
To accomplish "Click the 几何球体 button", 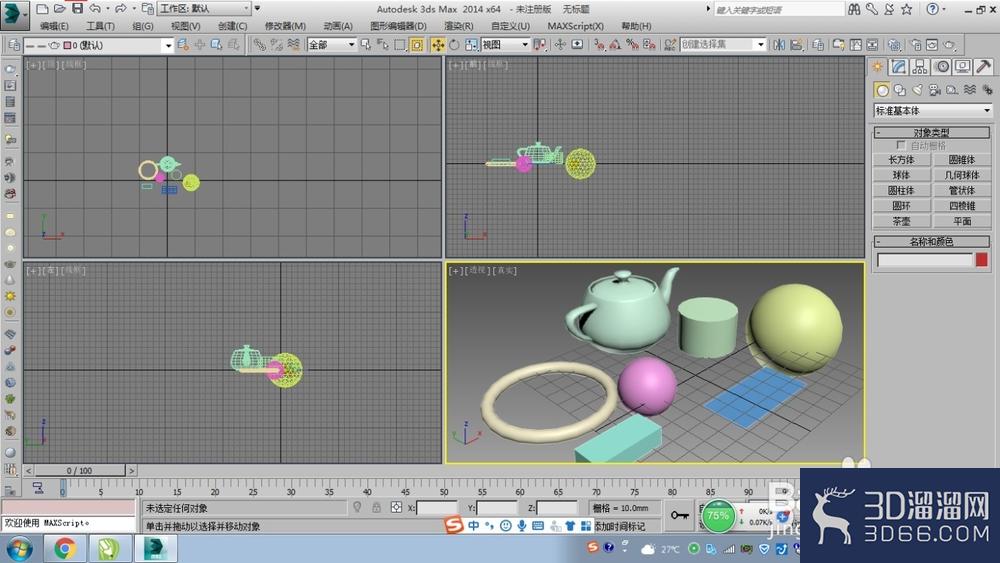I will pos(962,175).
